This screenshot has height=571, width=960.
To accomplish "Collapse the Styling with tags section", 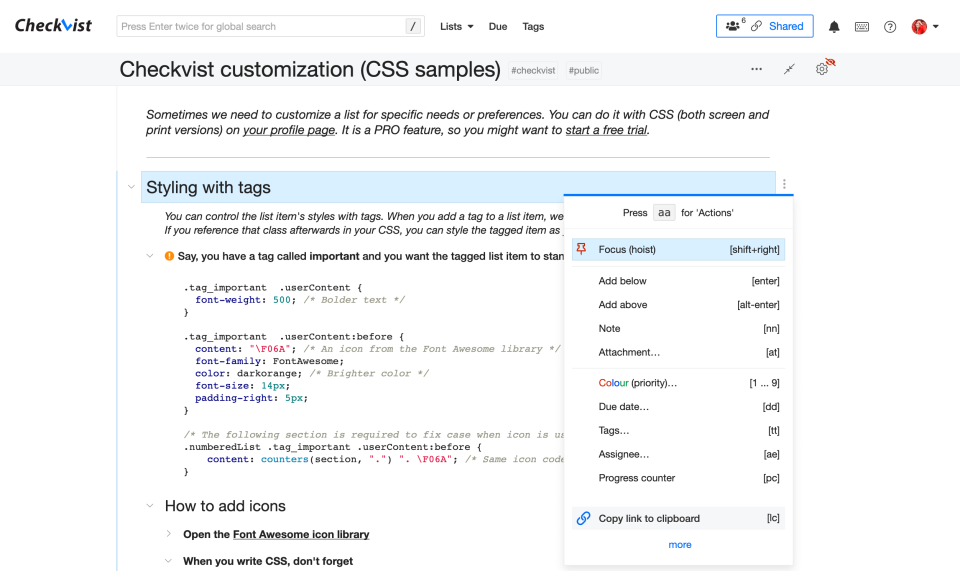I will click(x=131, y=187).
